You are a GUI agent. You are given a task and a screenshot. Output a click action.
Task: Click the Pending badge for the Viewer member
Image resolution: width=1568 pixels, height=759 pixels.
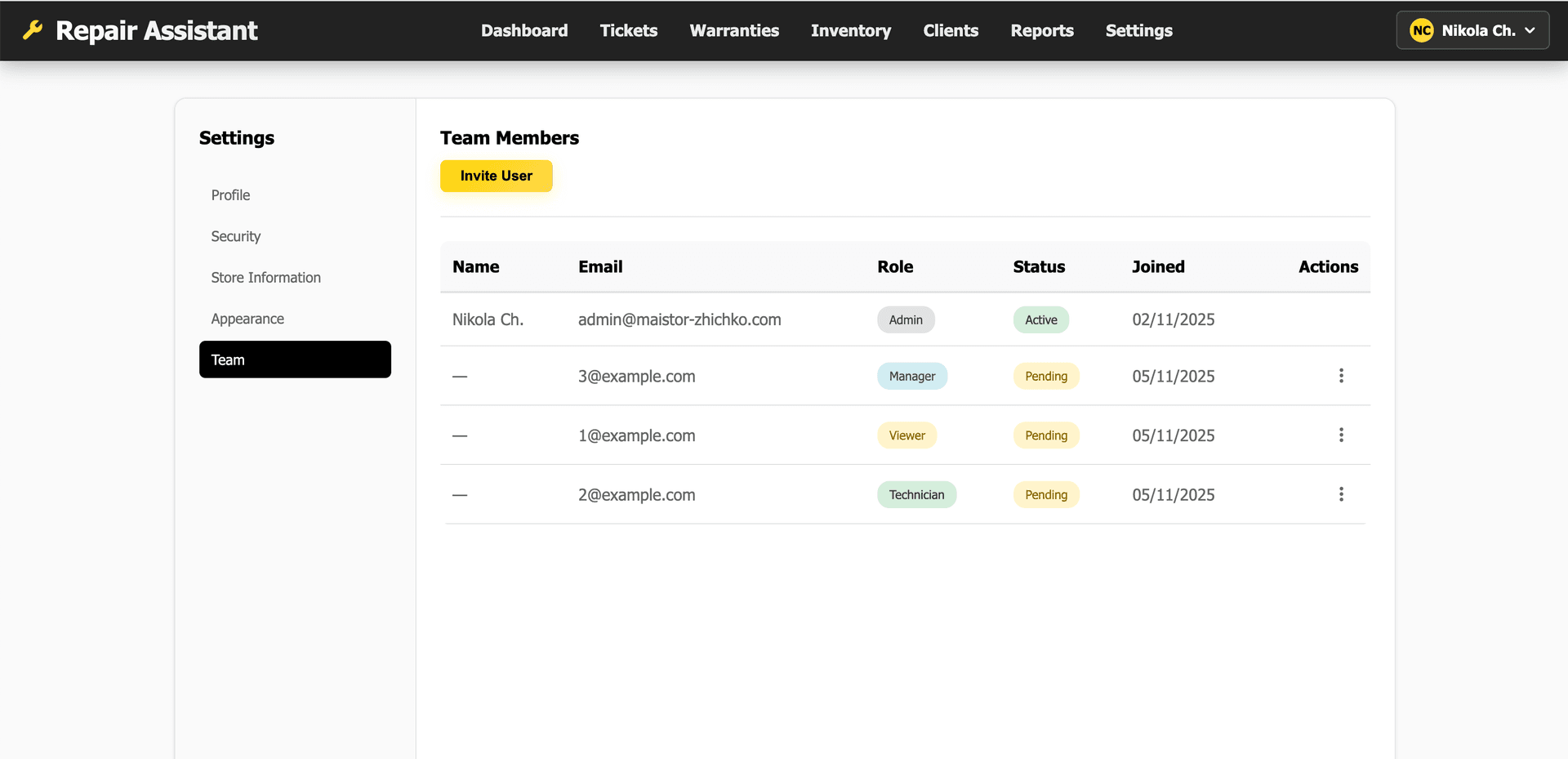click(1045, 435)
